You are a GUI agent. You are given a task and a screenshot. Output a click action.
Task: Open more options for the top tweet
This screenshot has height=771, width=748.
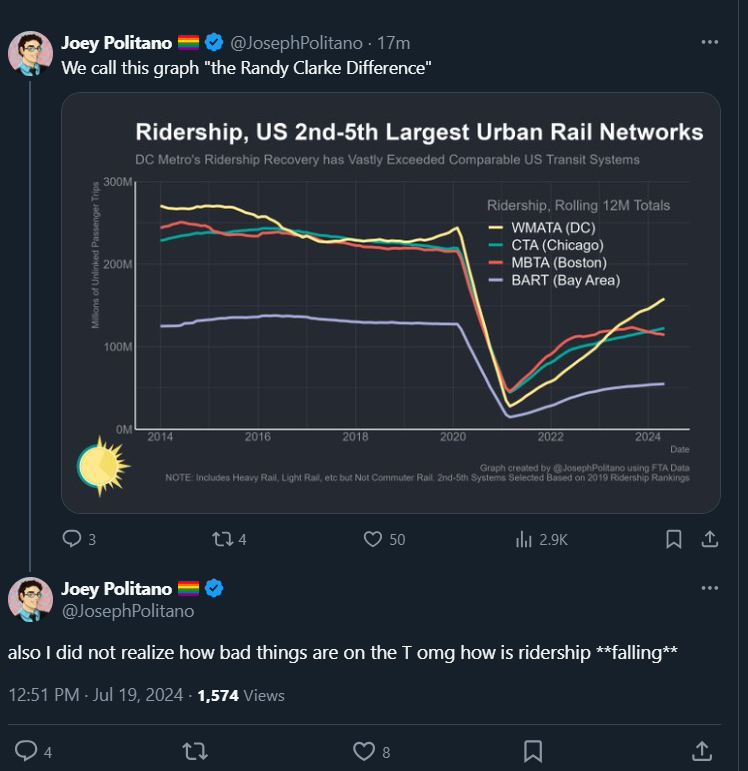[710, 42]
